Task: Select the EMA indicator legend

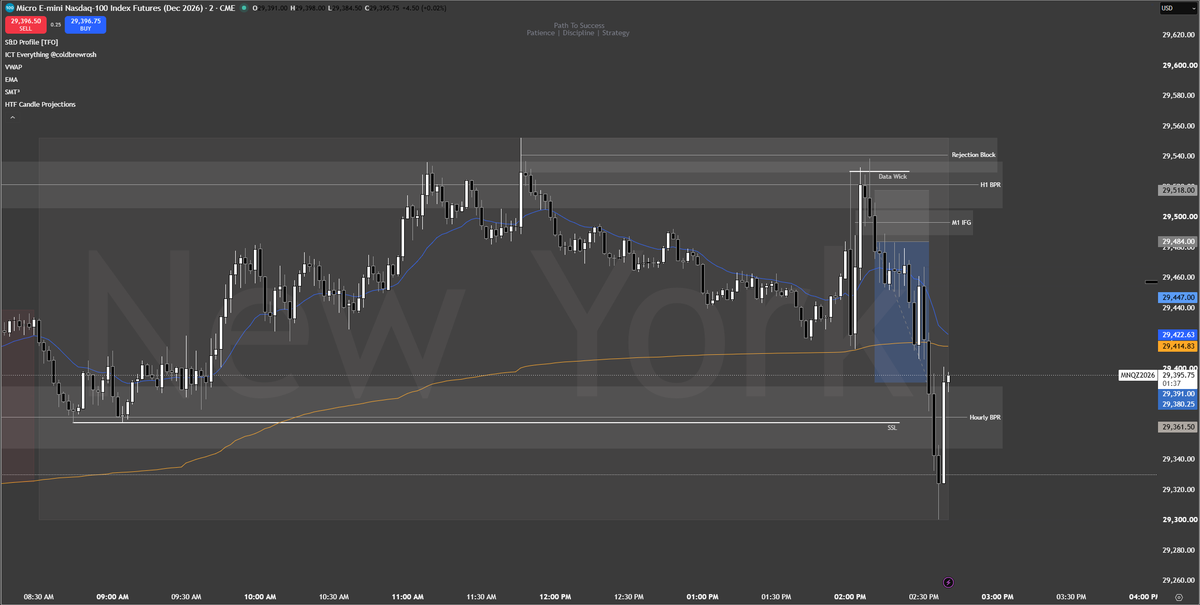Action: pos(10,79)
